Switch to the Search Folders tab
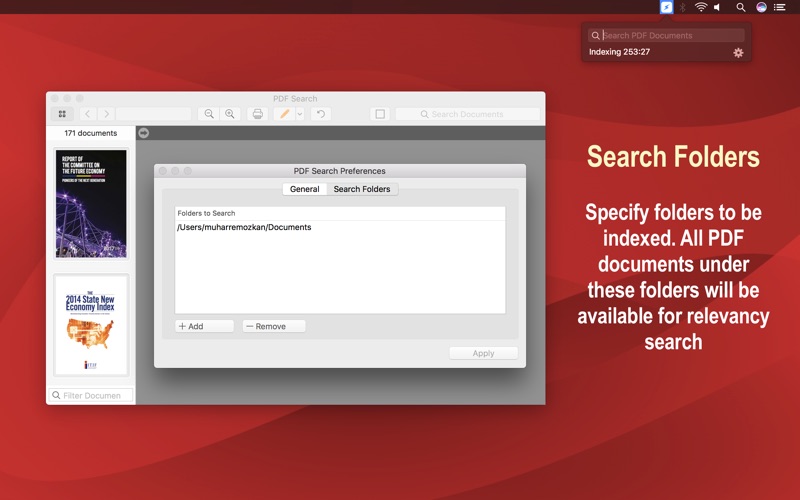Image resolution: width=800 pixels, height=500 pixels. (362, 189)
